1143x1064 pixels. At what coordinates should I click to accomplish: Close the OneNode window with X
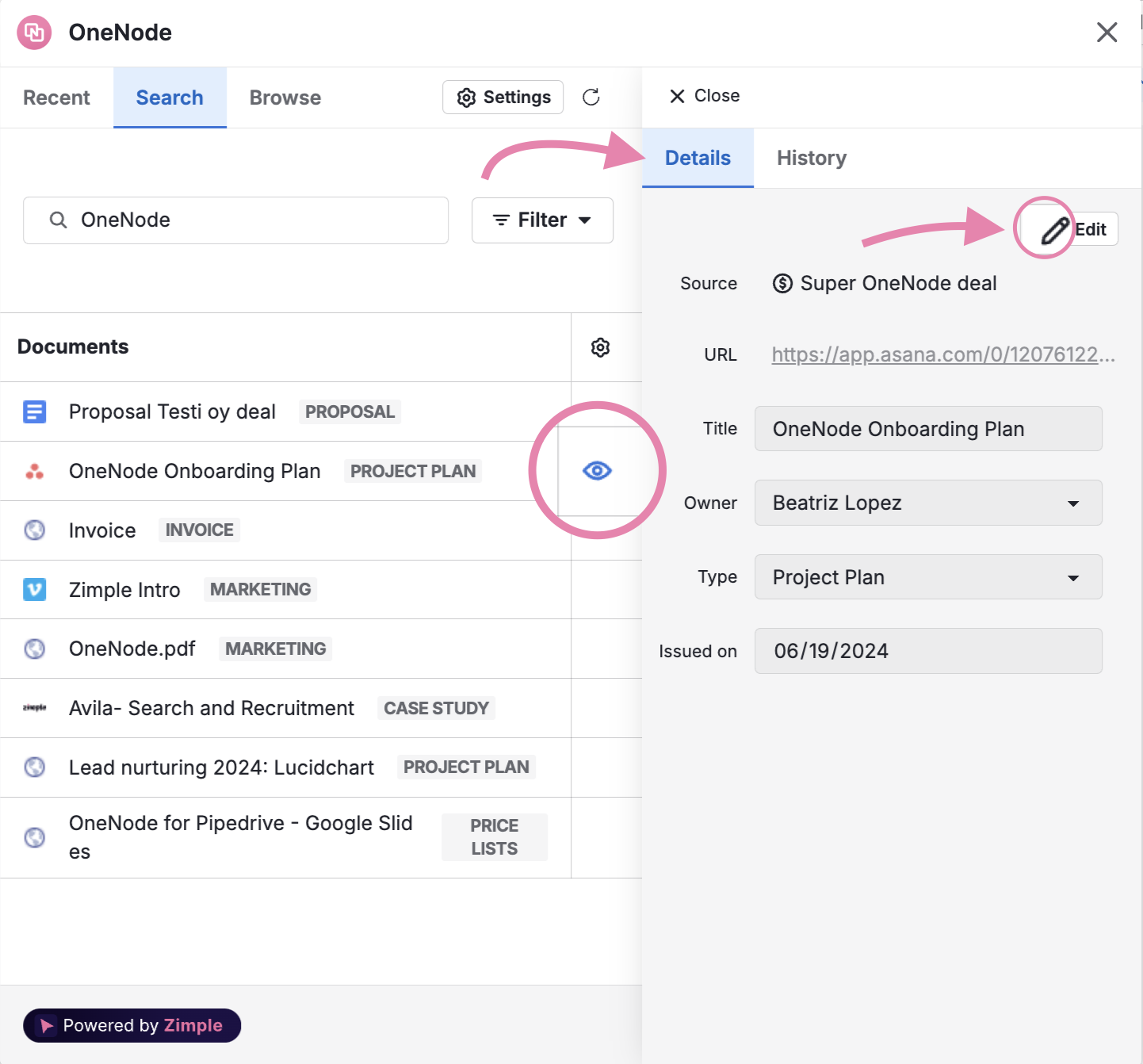tap(1107, 33)
